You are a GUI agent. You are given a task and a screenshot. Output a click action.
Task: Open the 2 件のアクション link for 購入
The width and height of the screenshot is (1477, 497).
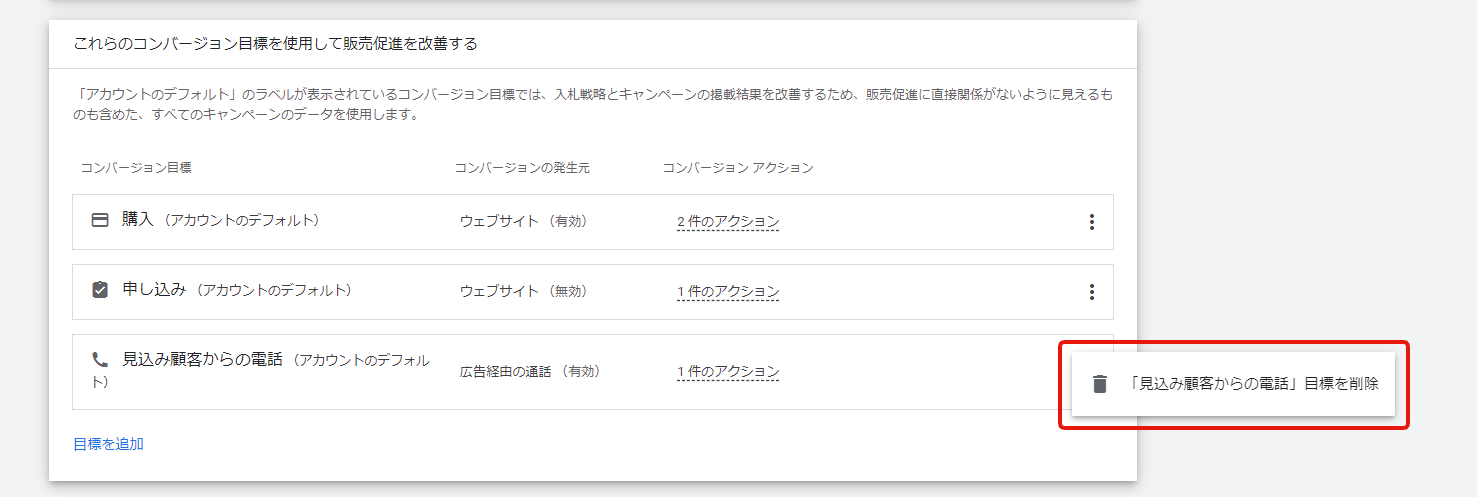[x=727, y=222]
